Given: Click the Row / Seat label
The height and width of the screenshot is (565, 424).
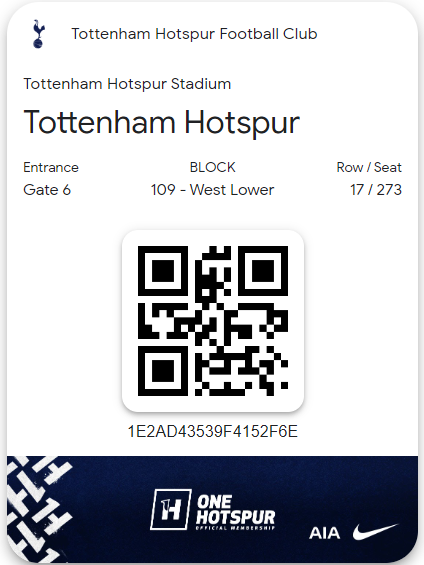Looking at the screenshot, I should pos(369,168).
